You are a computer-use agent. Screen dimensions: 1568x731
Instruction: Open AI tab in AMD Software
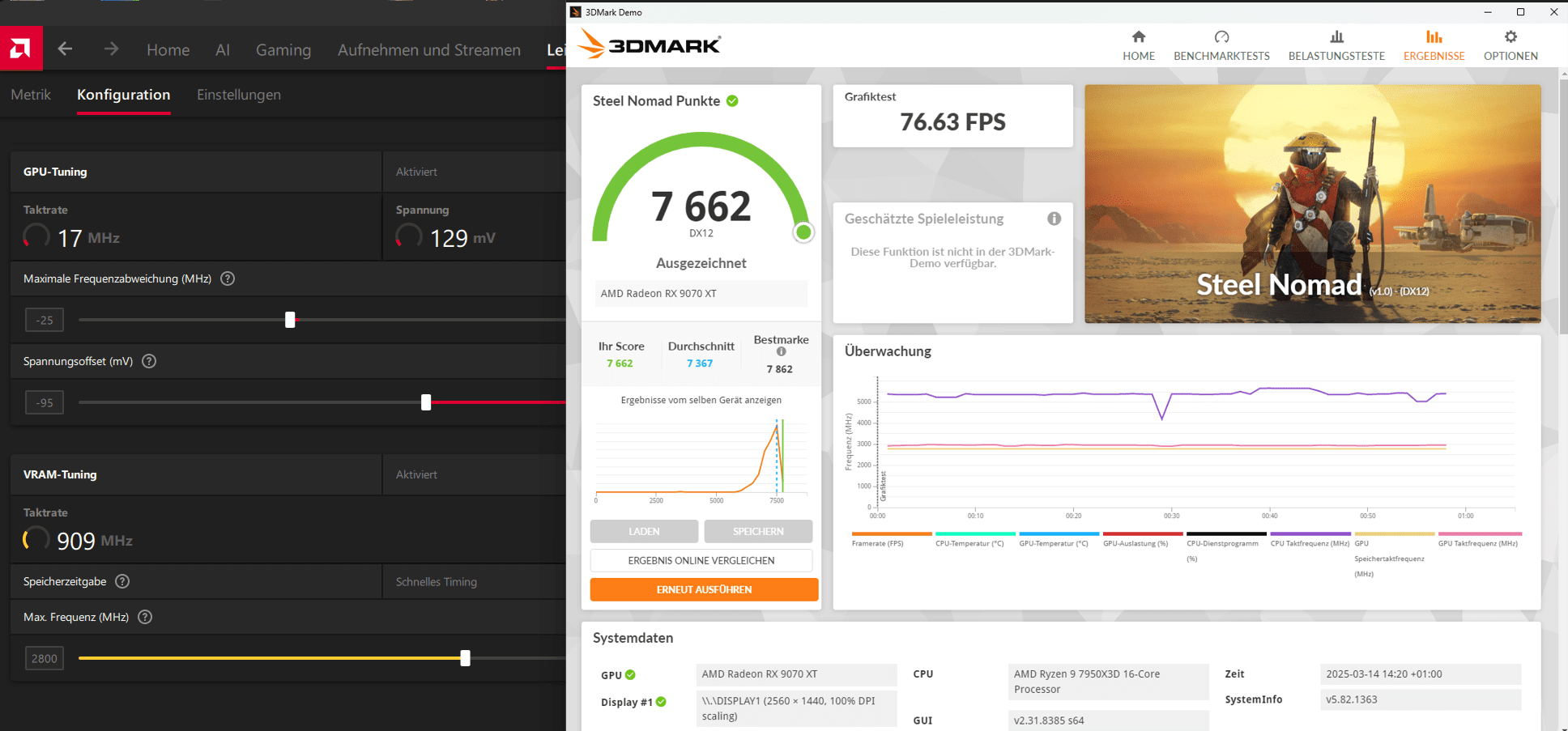(223, 49)
